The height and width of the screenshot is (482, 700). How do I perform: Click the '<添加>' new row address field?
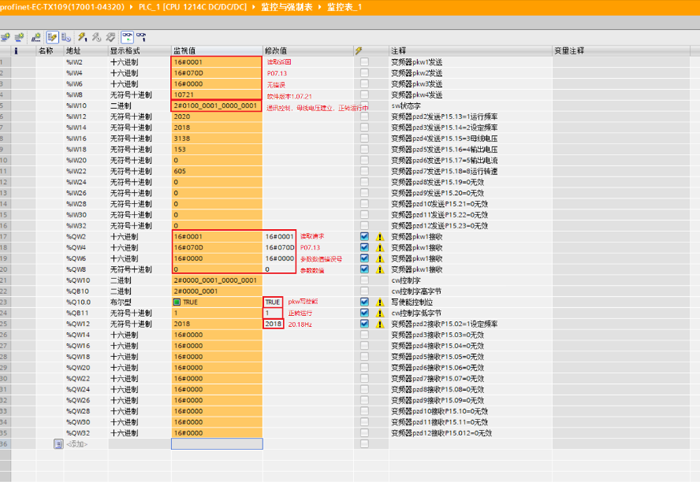[78, 443]
